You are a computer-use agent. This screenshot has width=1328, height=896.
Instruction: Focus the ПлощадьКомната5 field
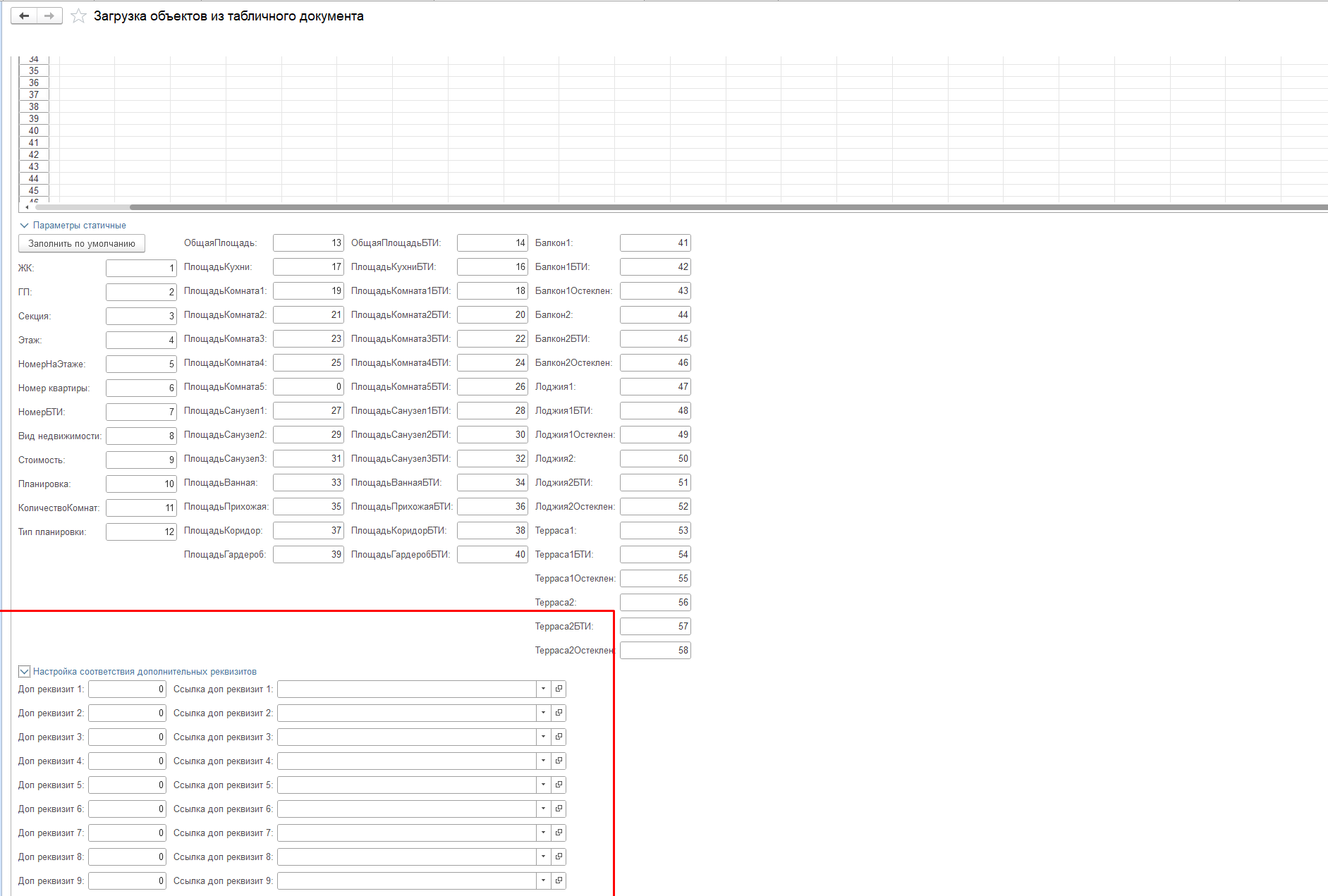[x=308, y=386]
